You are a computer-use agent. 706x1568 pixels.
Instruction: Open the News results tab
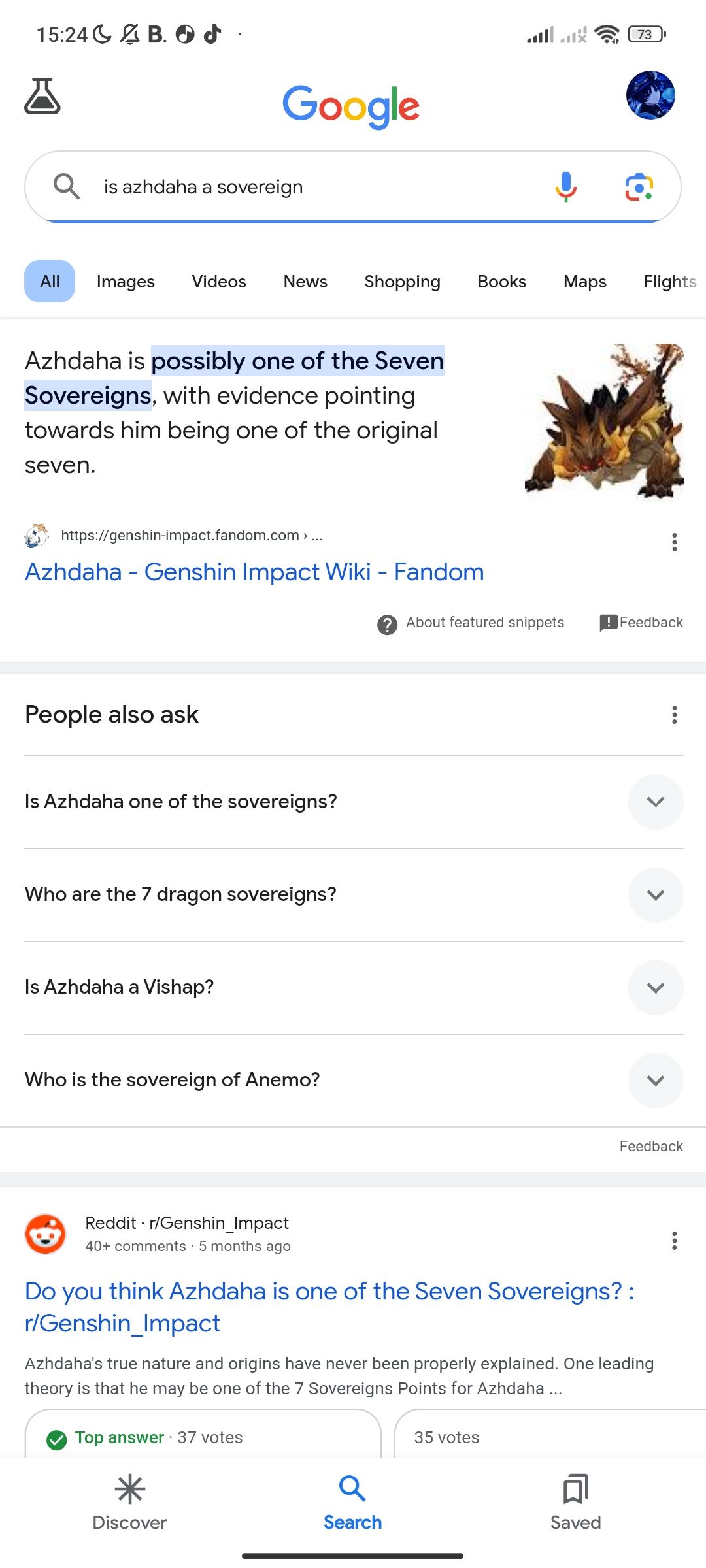(x=305, y=281)
